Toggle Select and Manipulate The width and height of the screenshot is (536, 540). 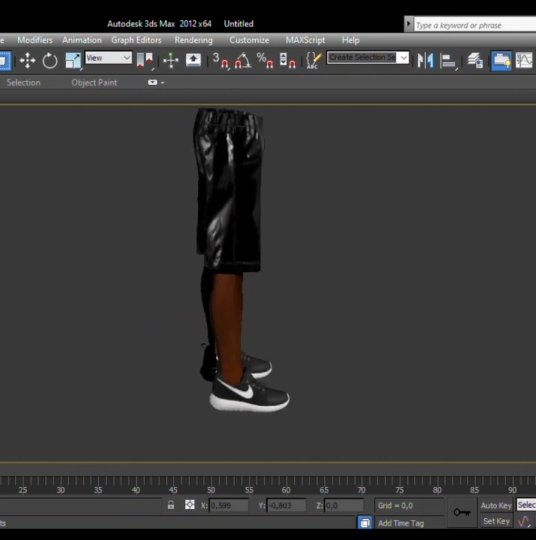click(171, 60)
